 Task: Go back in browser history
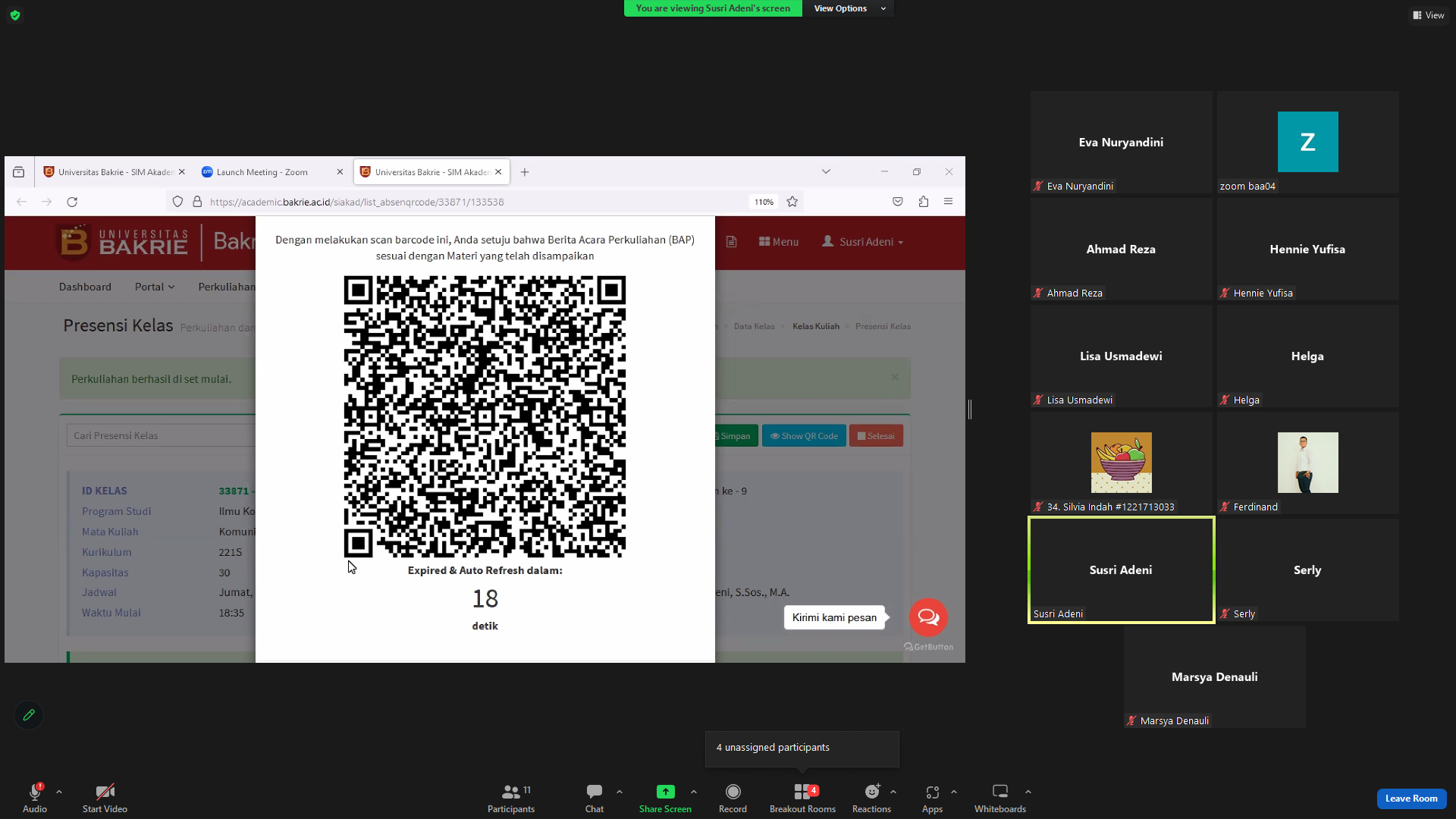(21, 202)
